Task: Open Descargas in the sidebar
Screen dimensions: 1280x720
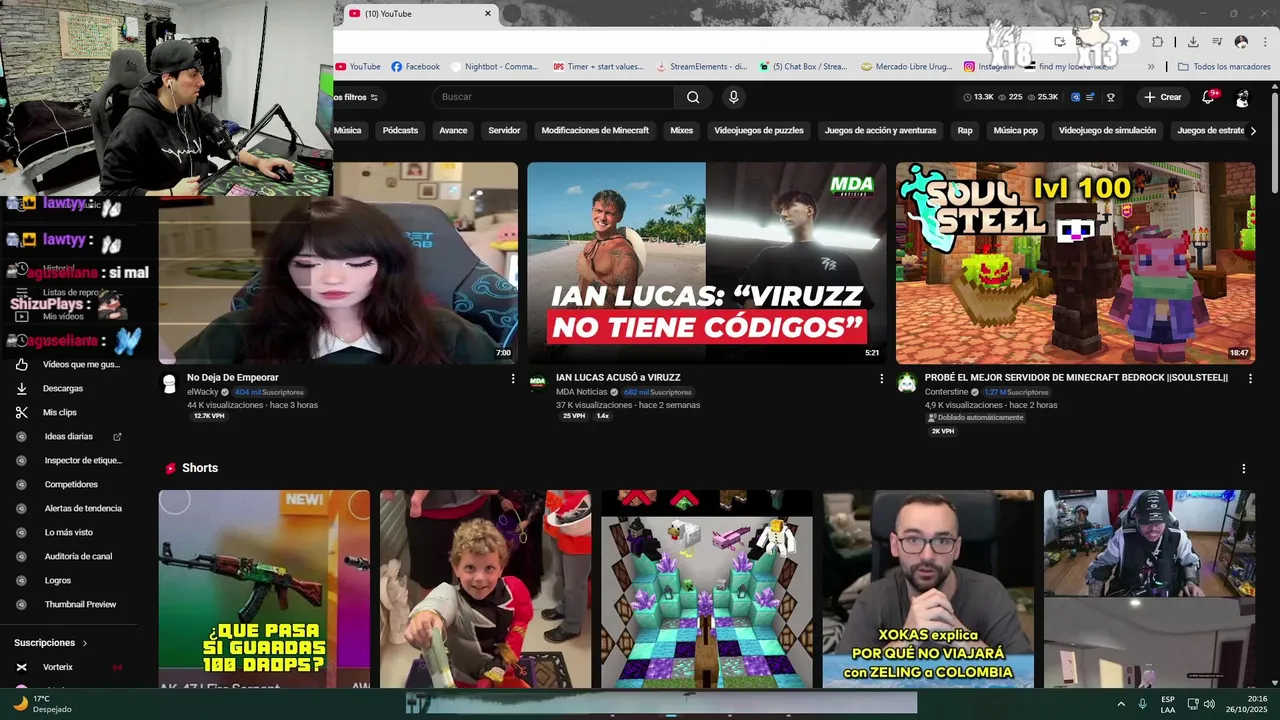Action: pos(63,388)
